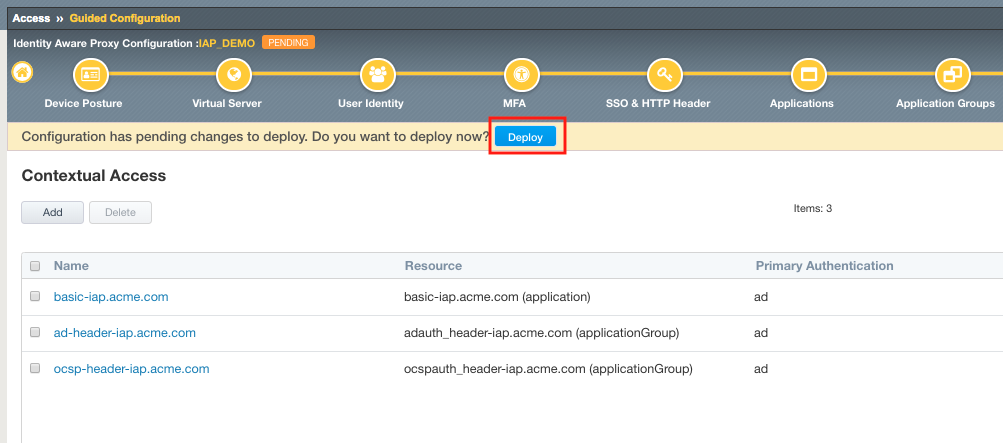Viewport: 1003px width, 443px height.
Task: Open the ad-header-iap.acme.com link
Action: point(125,333)
